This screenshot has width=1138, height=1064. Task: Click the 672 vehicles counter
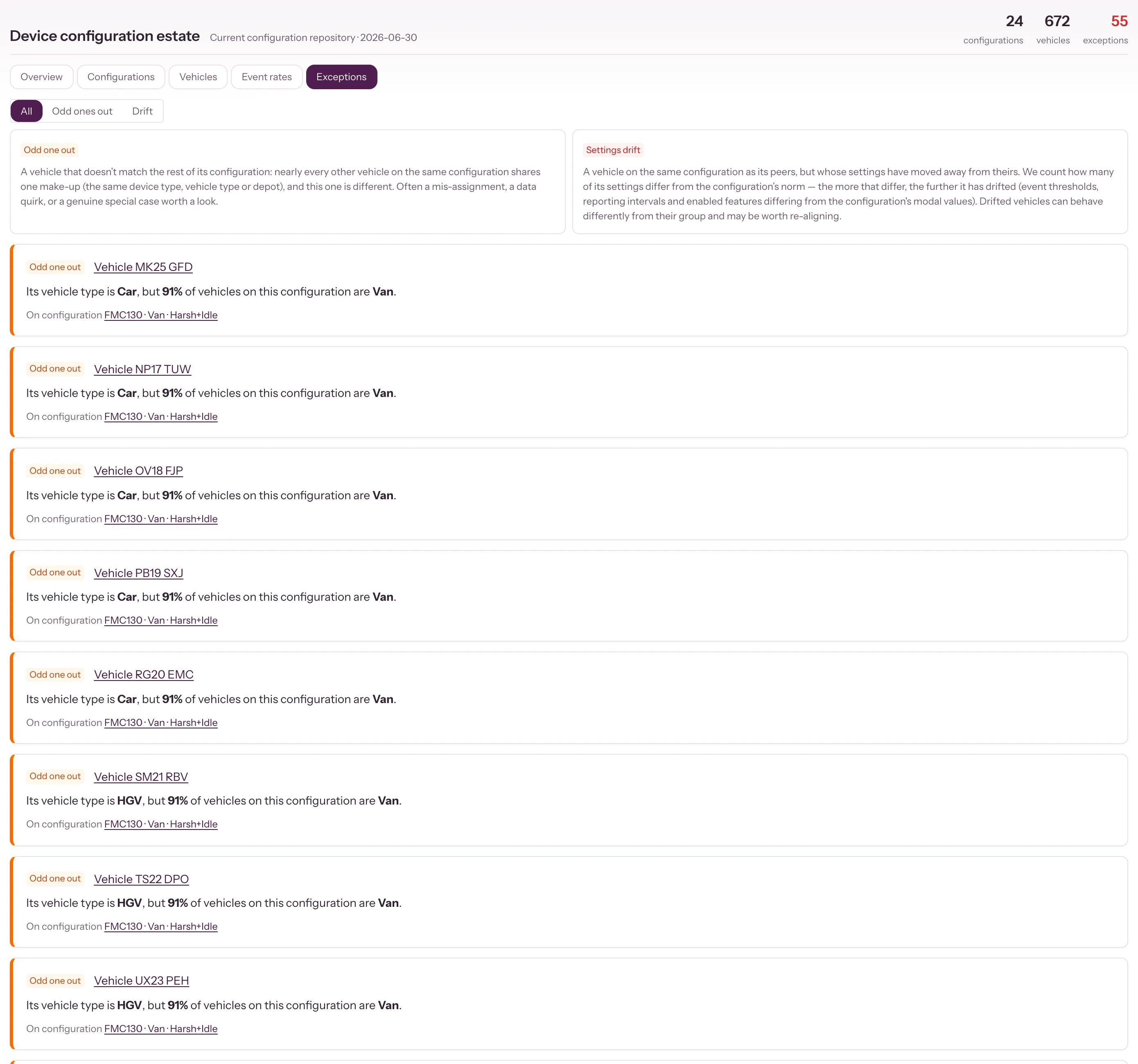point(1053,29)
